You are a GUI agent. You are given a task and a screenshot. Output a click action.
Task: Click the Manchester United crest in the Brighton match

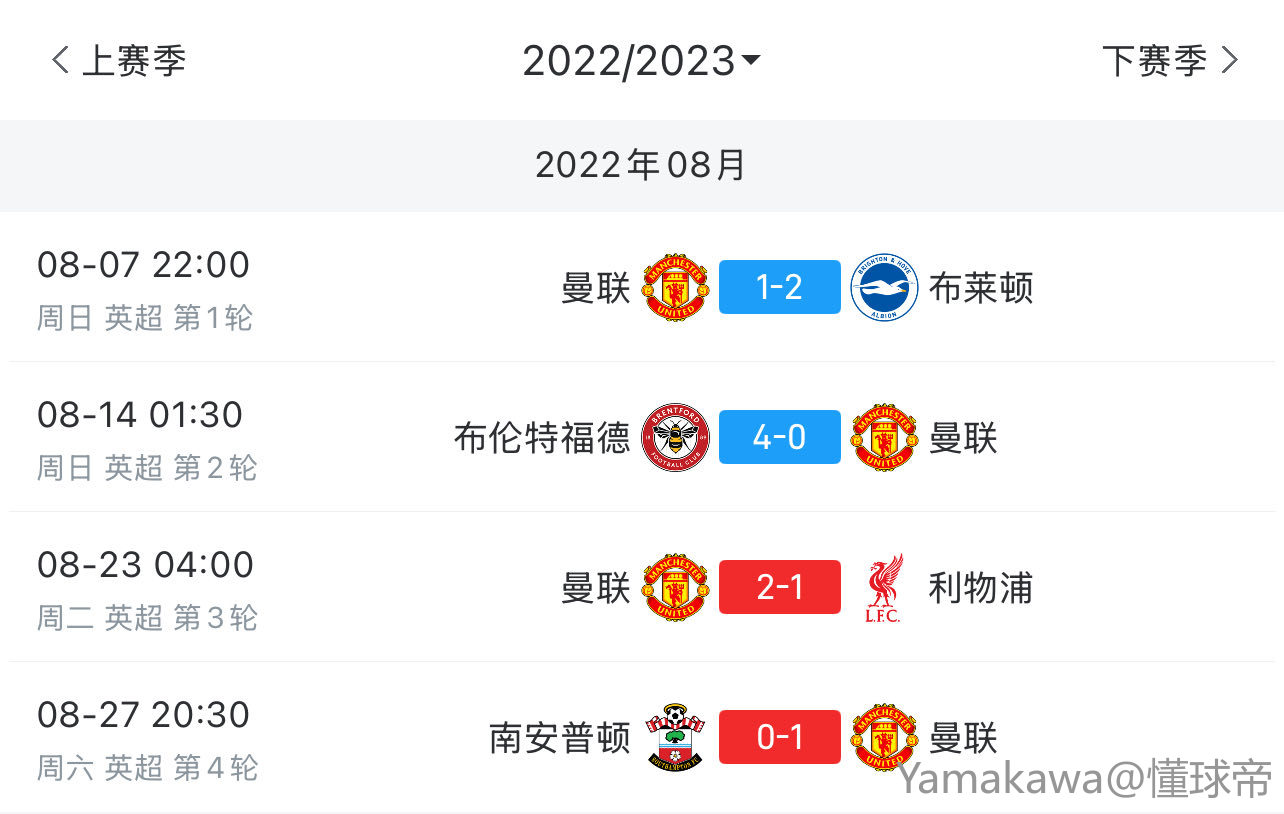pos(675,287)
